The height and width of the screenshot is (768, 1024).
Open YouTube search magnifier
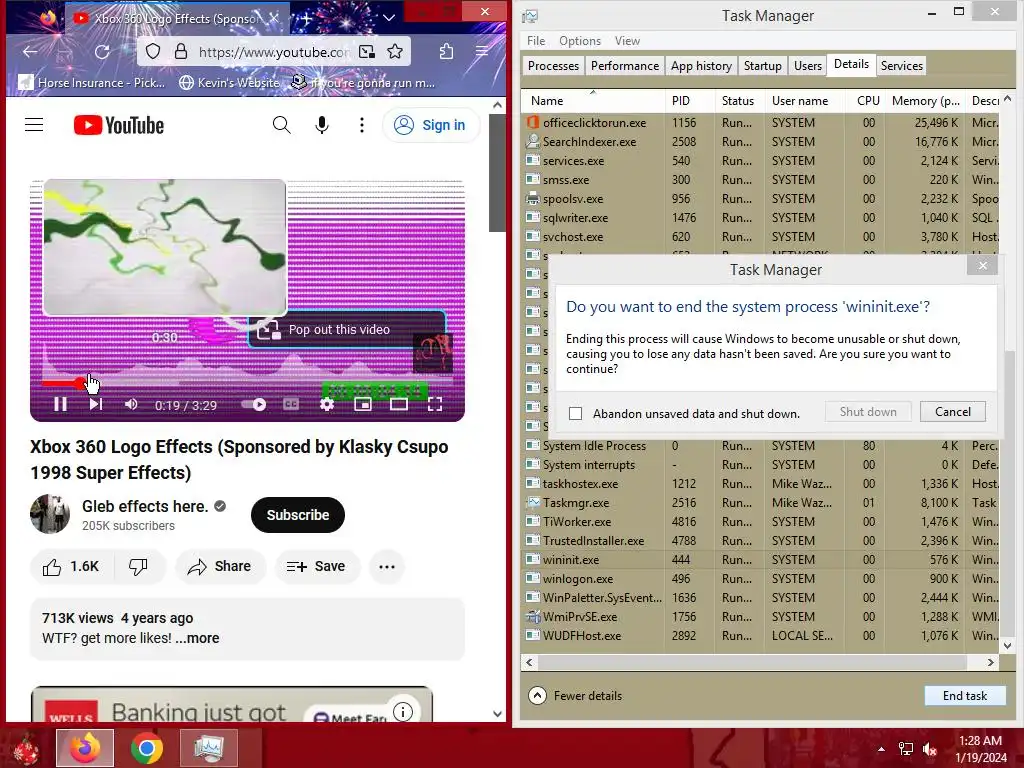tap(281, 125)
